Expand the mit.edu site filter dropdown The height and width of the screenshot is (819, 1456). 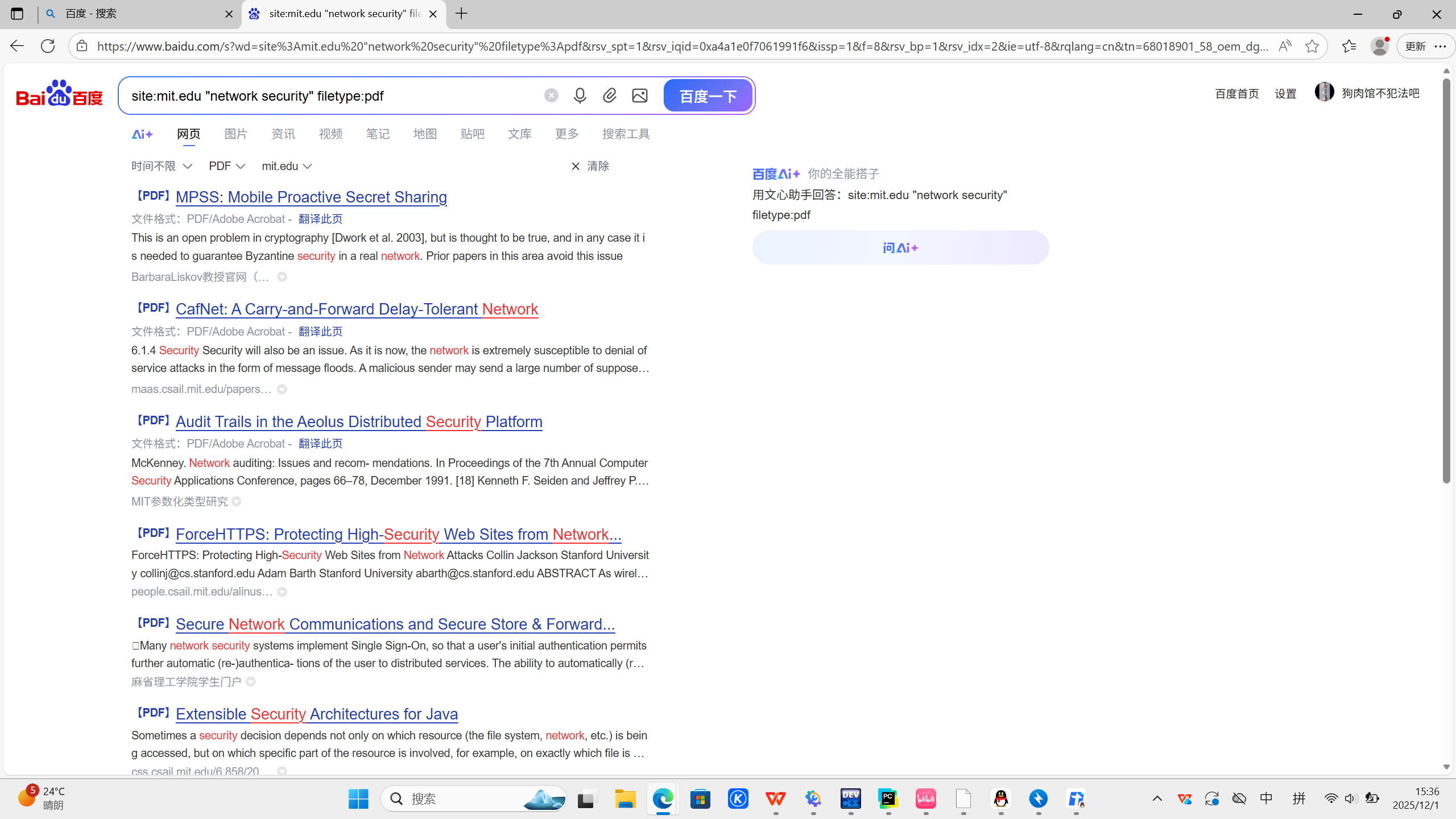pos(287,166)
